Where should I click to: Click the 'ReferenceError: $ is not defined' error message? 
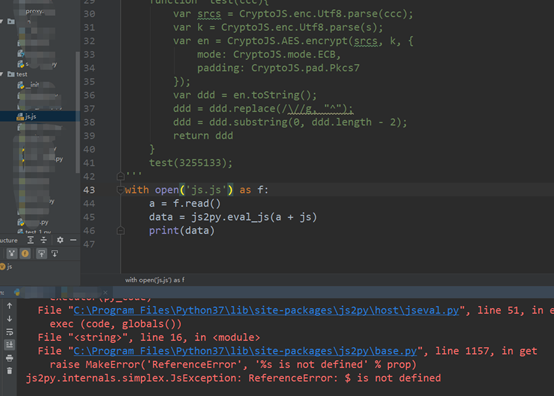click(x=344, y=378)
